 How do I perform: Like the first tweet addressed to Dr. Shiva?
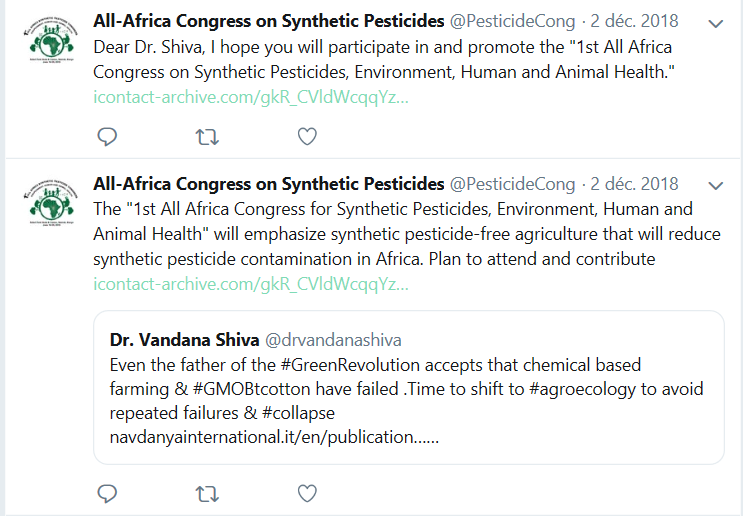pos(307,136)
